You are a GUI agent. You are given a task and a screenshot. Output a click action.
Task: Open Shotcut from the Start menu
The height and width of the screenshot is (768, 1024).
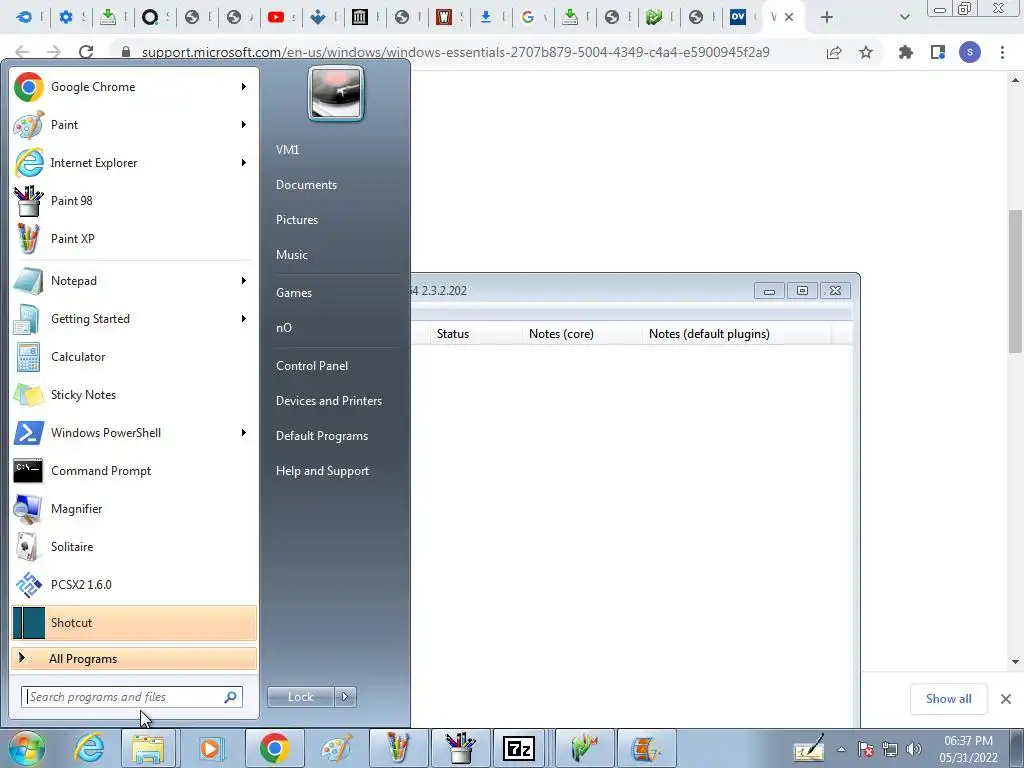134,623
